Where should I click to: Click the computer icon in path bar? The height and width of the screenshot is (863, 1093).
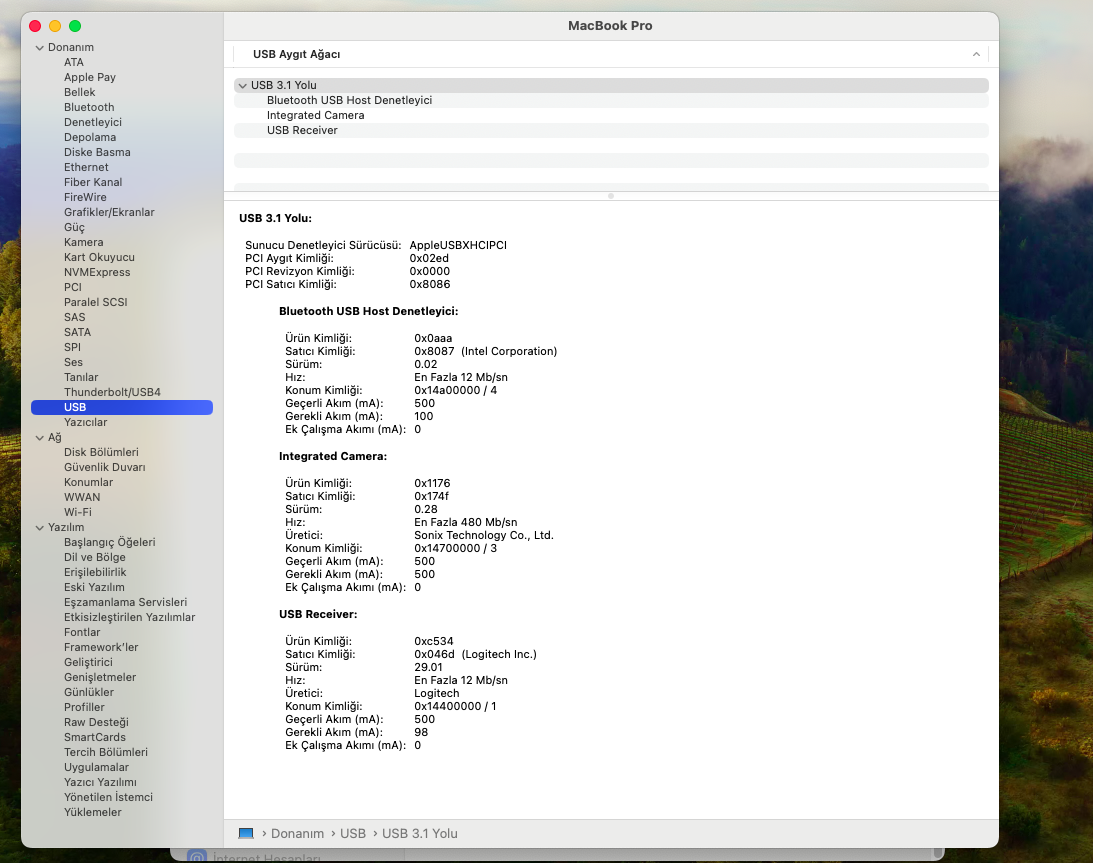click(246, 833)
